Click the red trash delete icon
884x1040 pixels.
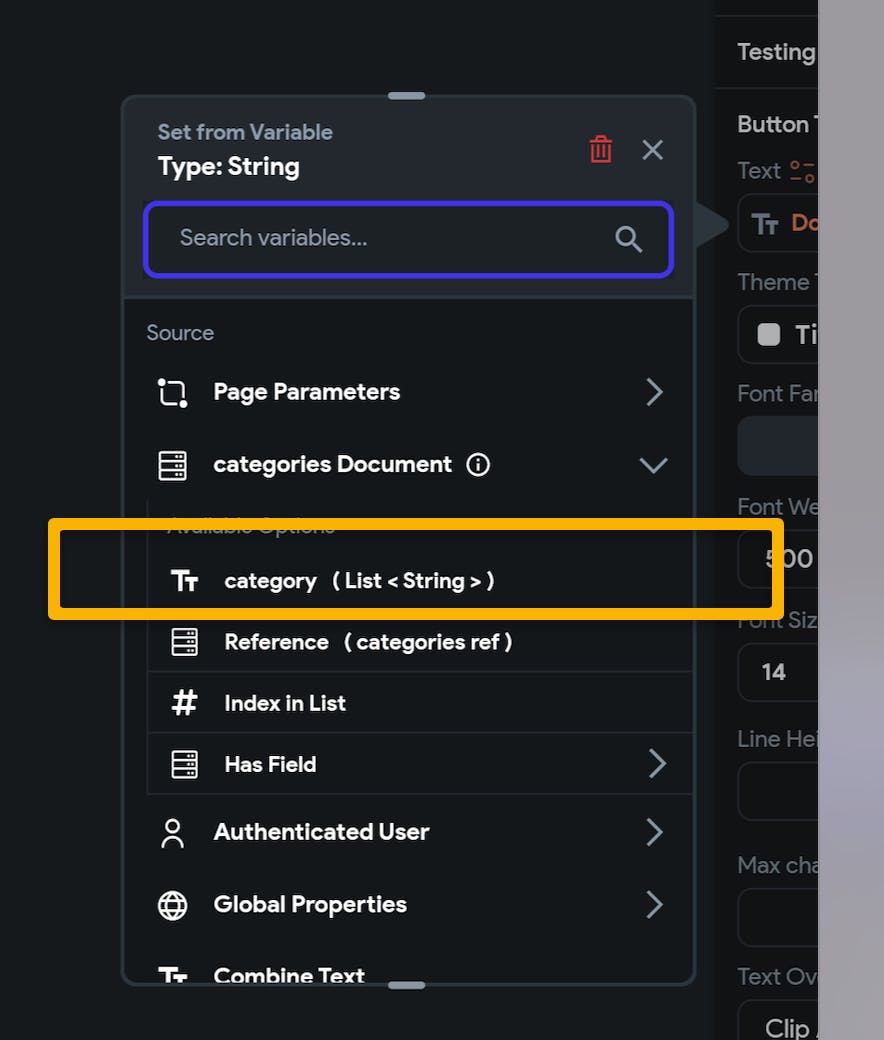pos(600,150)
